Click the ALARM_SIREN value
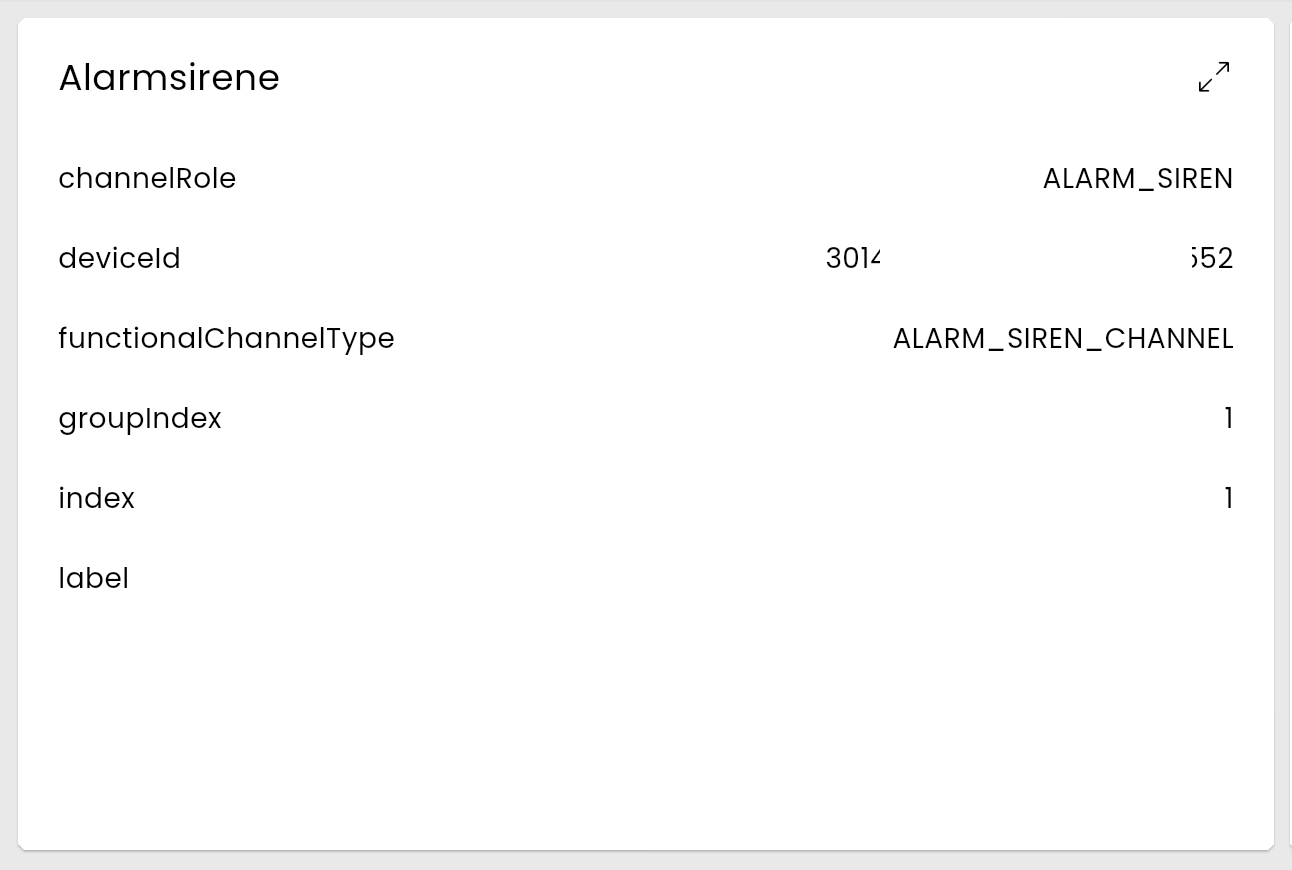The width and height of the screenshot is (1292, 870). tap(1137, 178)
